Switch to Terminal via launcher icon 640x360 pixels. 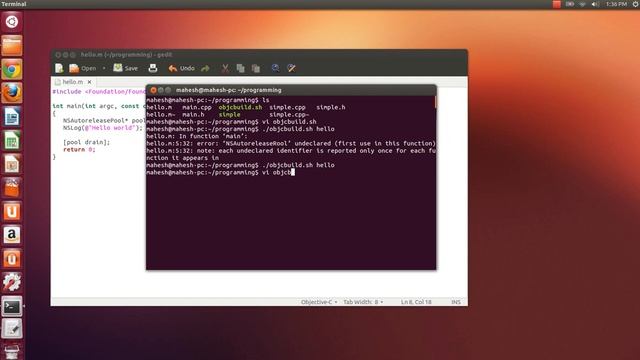tap(12, 307)
